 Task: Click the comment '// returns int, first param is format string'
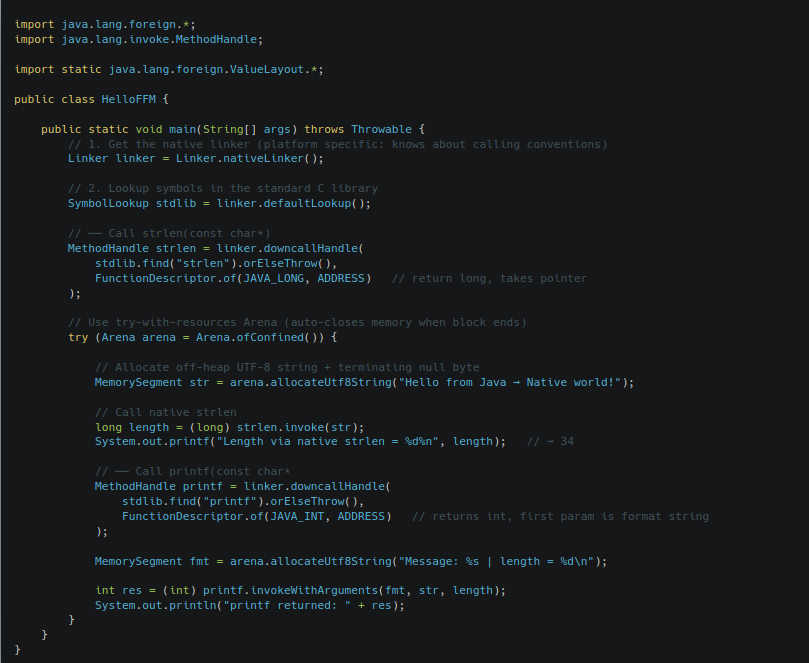[560, 516]
